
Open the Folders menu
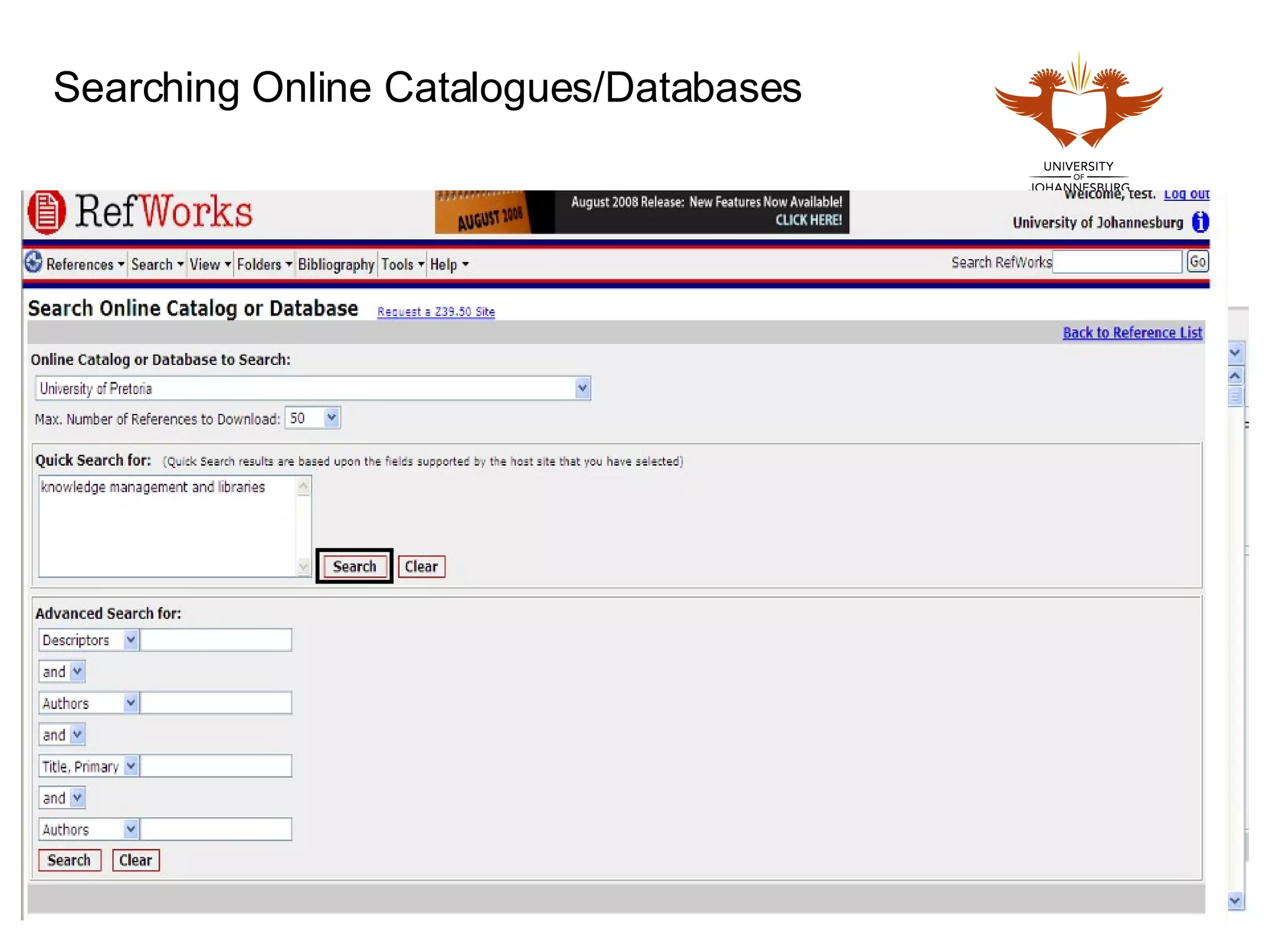(265, 265)
